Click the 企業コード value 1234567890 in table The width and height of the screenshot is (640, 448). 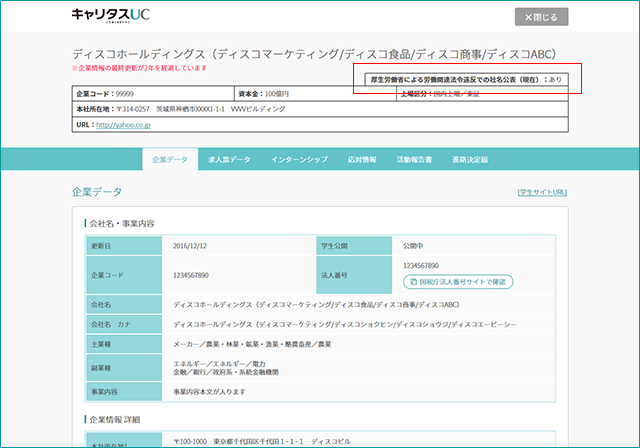pyautogui.click(x=191, y=275)
